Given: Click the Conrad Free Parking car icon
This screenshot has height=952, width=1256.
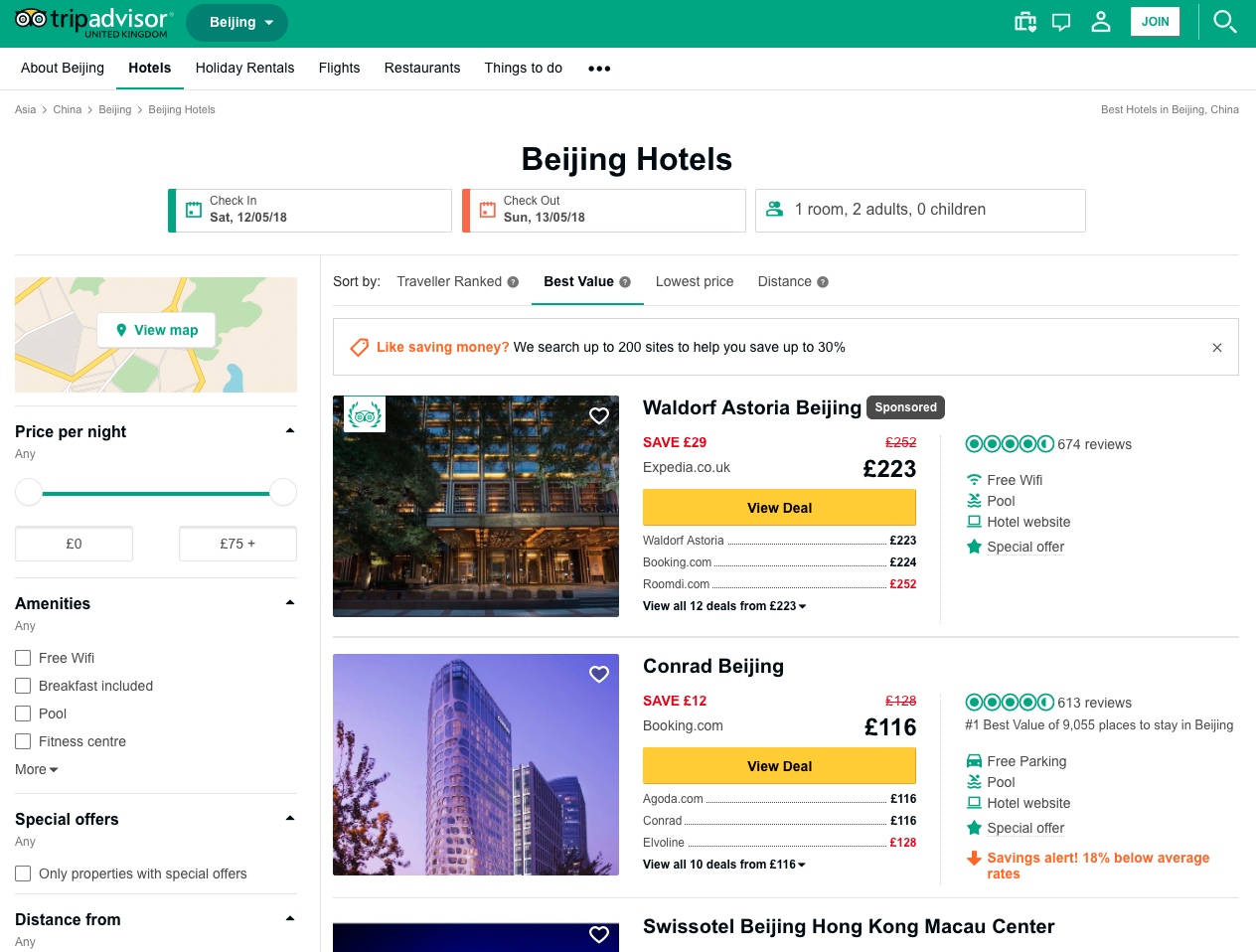Looking at the screenshot, I should tap(975, 761).
